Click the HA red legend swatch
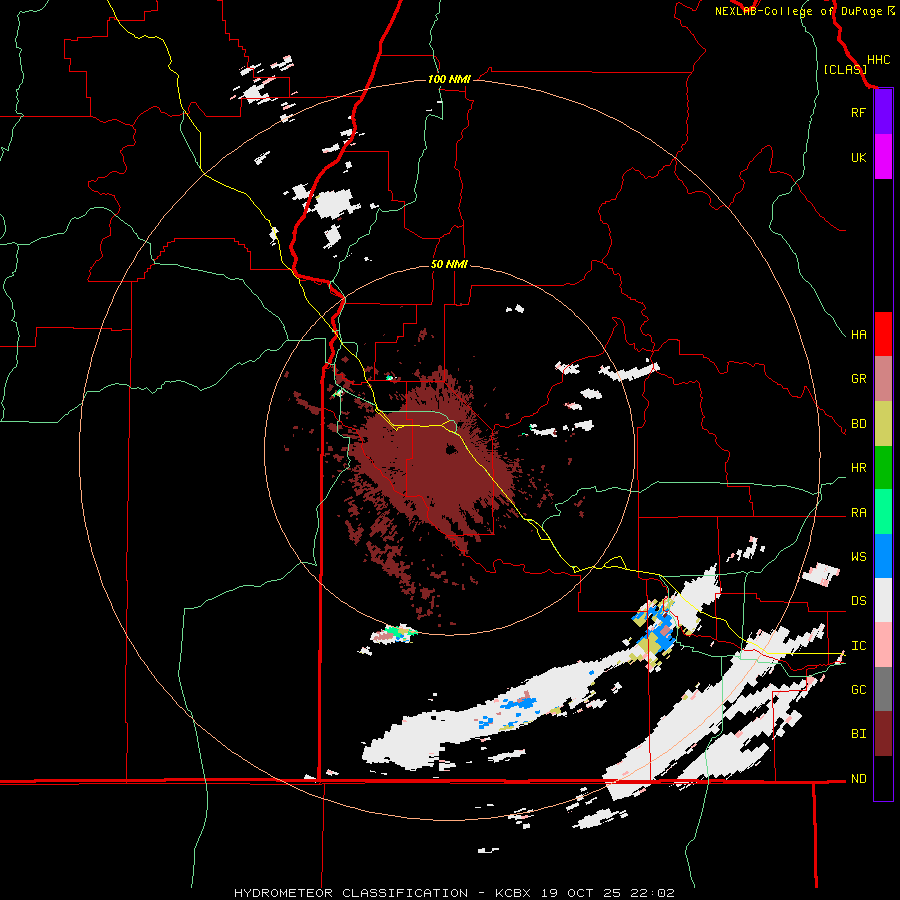Image resolution: width=900 pixels, height=900 pixels. point(883,334)
